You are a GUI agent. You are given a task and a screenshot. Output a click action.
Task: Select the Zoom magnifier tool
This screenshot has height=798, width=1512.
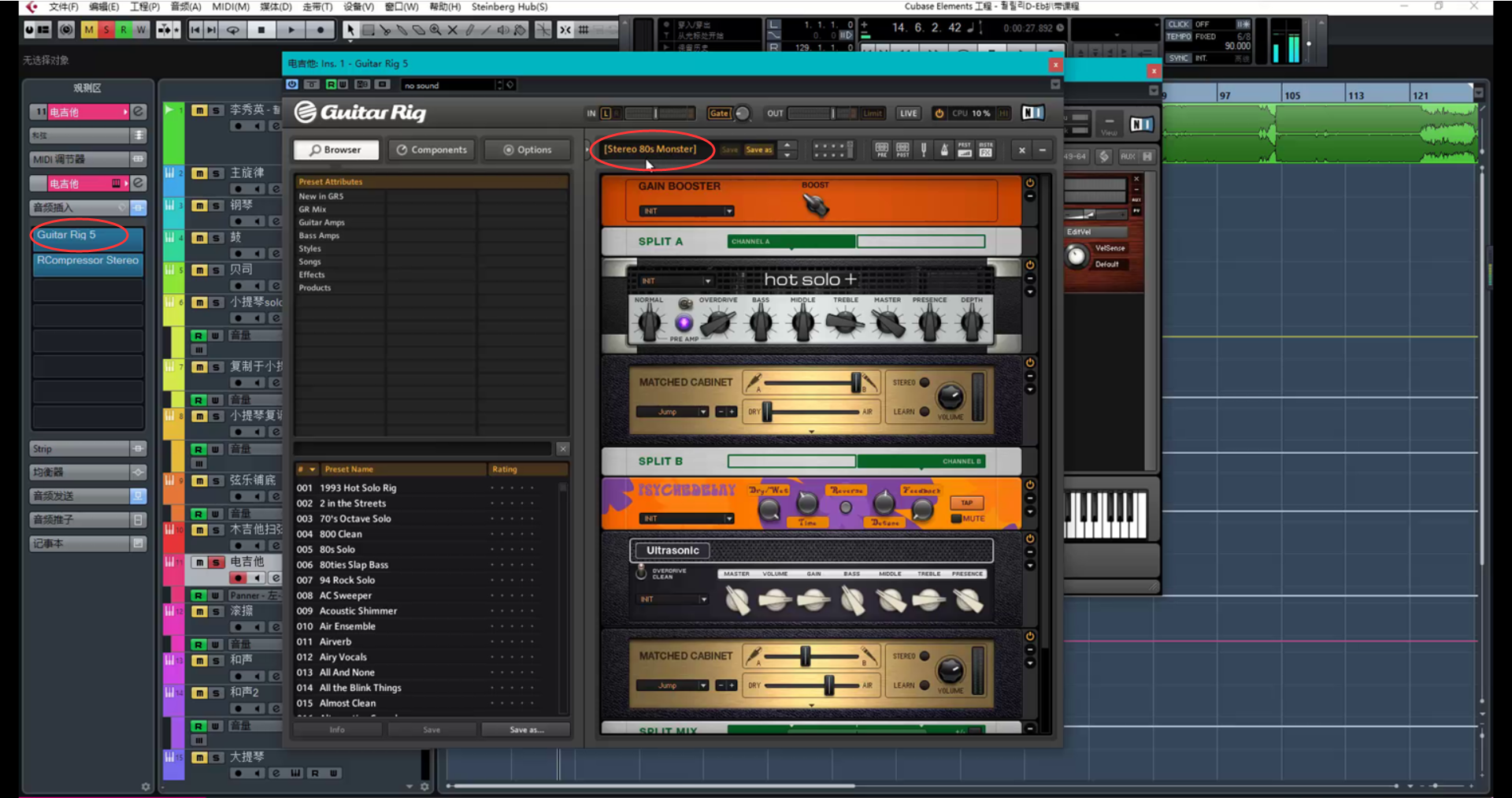pyautogui.click(x=435, y=30)
